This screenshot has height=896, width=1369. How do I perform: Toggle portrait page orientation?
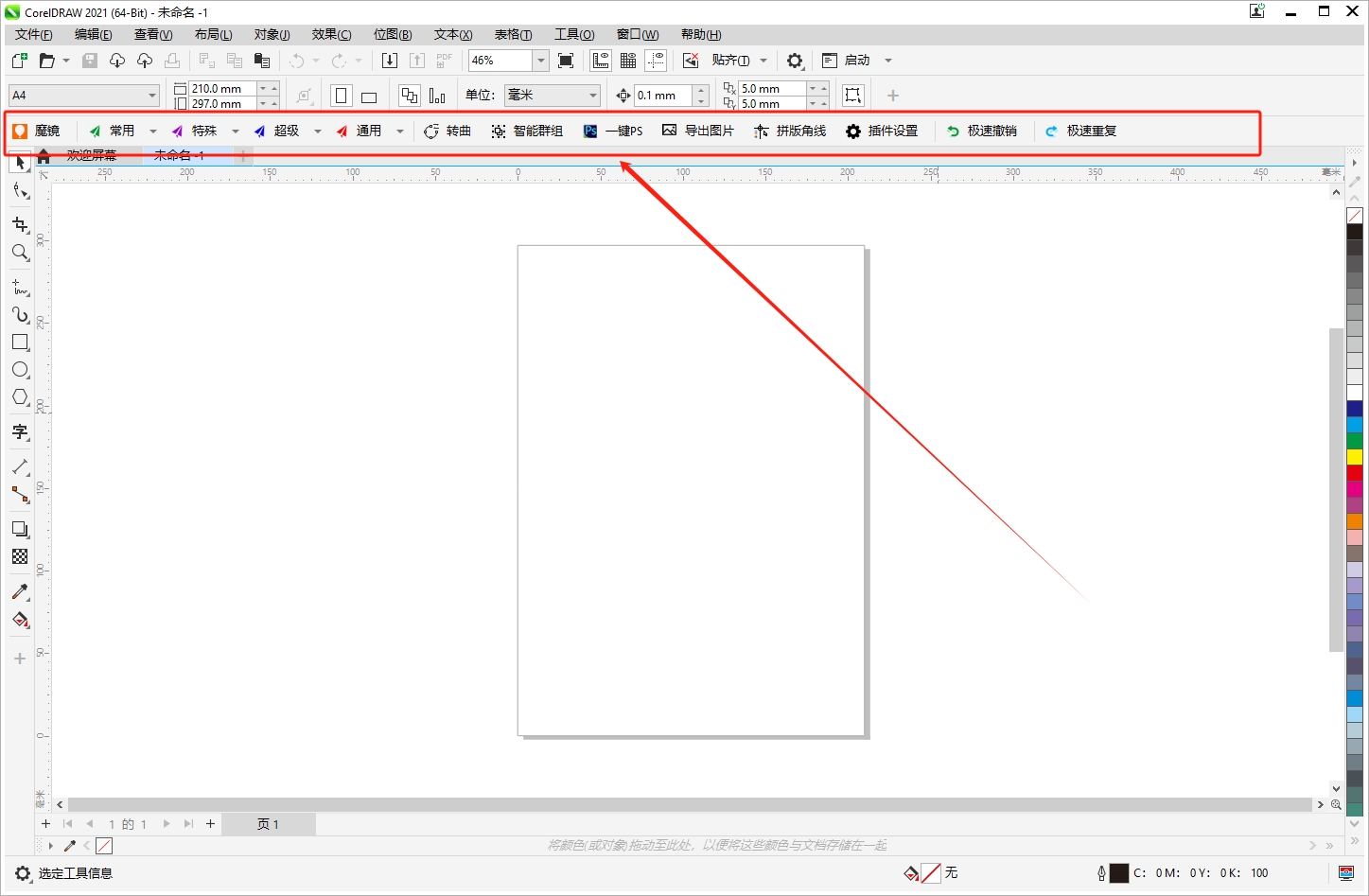pos(342,96)
